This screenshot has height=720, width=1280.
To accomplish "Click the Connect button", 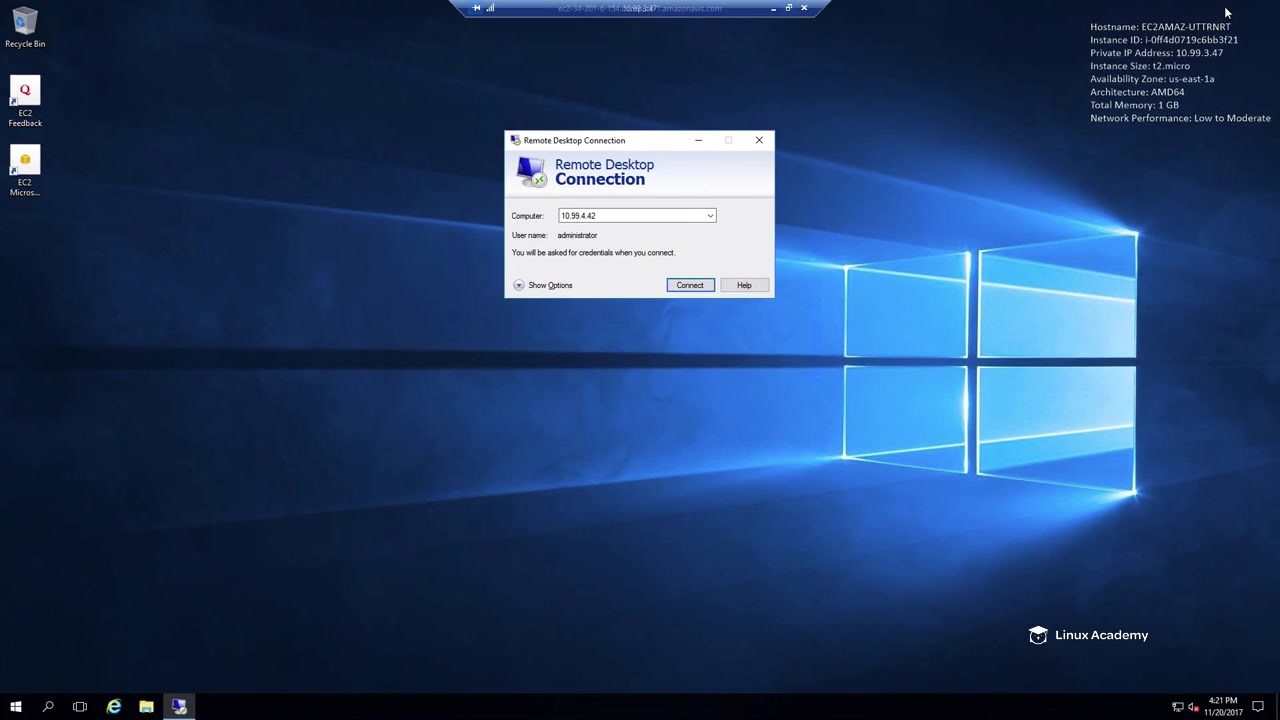I will [690, 285].
